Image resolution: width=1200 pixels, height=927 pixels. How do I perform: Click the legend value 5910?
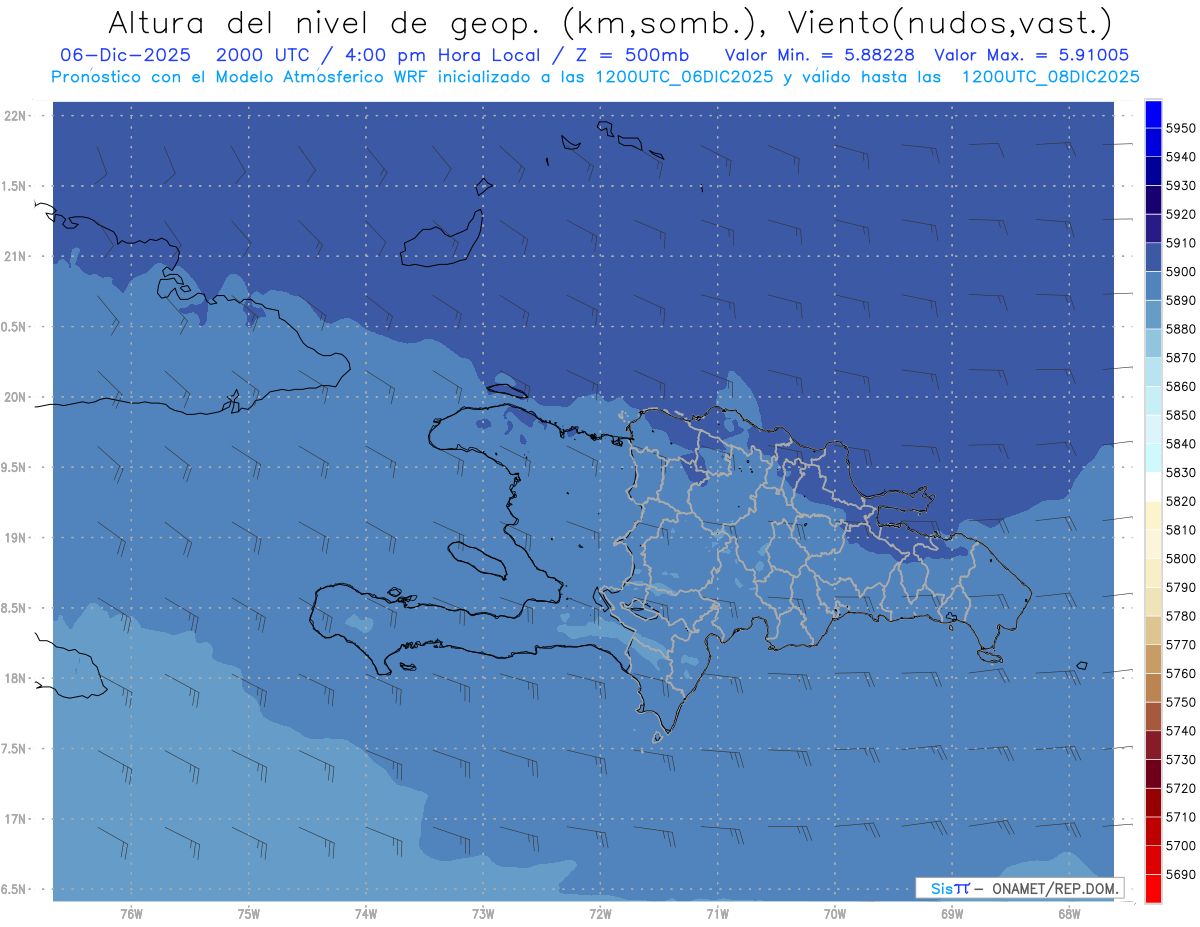tap(1180, 243)
